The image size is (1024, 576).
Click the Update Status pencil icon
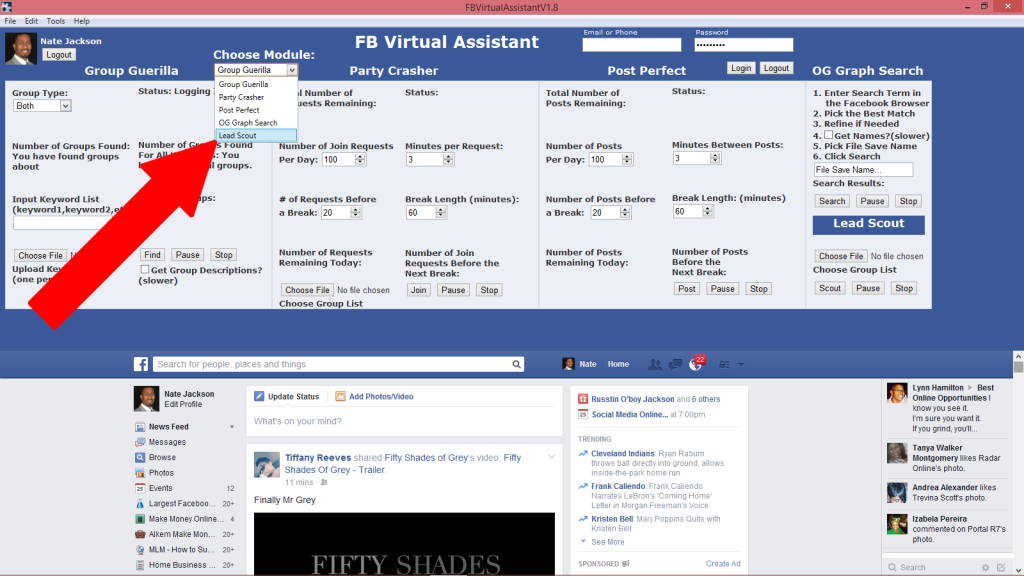pos(259,396)
